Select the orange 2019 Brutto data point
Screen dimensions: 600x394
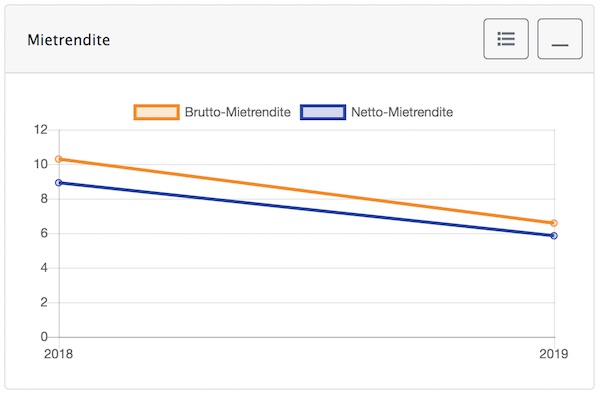click(554, 223)
